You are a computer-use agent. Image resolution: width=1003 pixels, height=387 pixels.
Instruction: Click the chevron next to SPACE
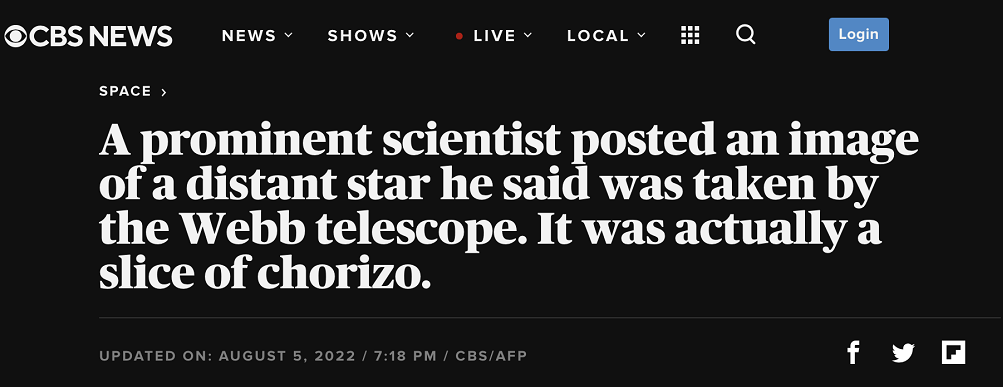coord(164,93)
